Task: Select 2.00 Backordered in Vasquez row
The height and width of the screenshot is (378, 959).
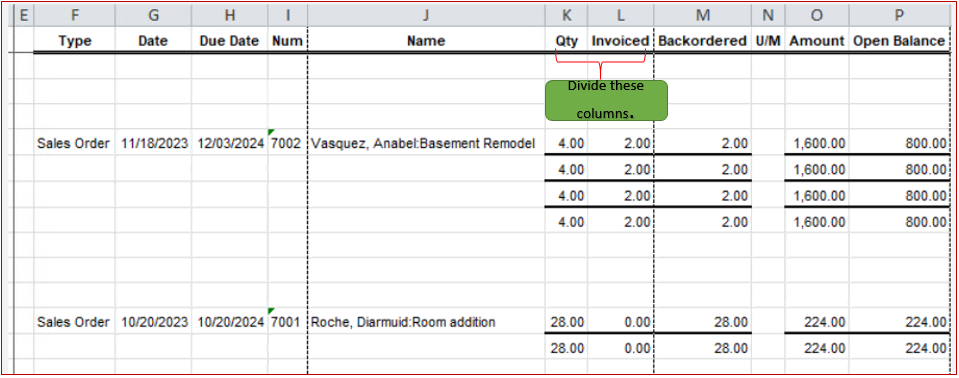Action: tap(702, 143)
